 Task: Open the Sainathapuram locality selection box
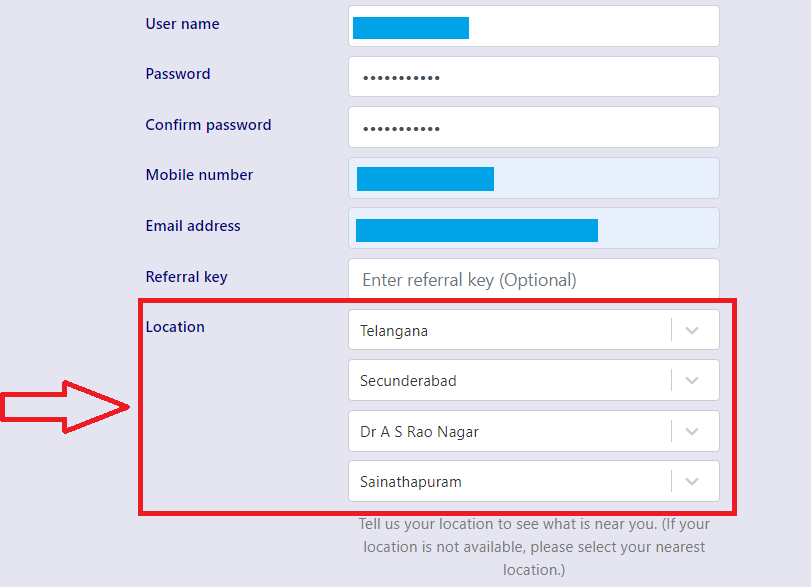tap(510, 482)
